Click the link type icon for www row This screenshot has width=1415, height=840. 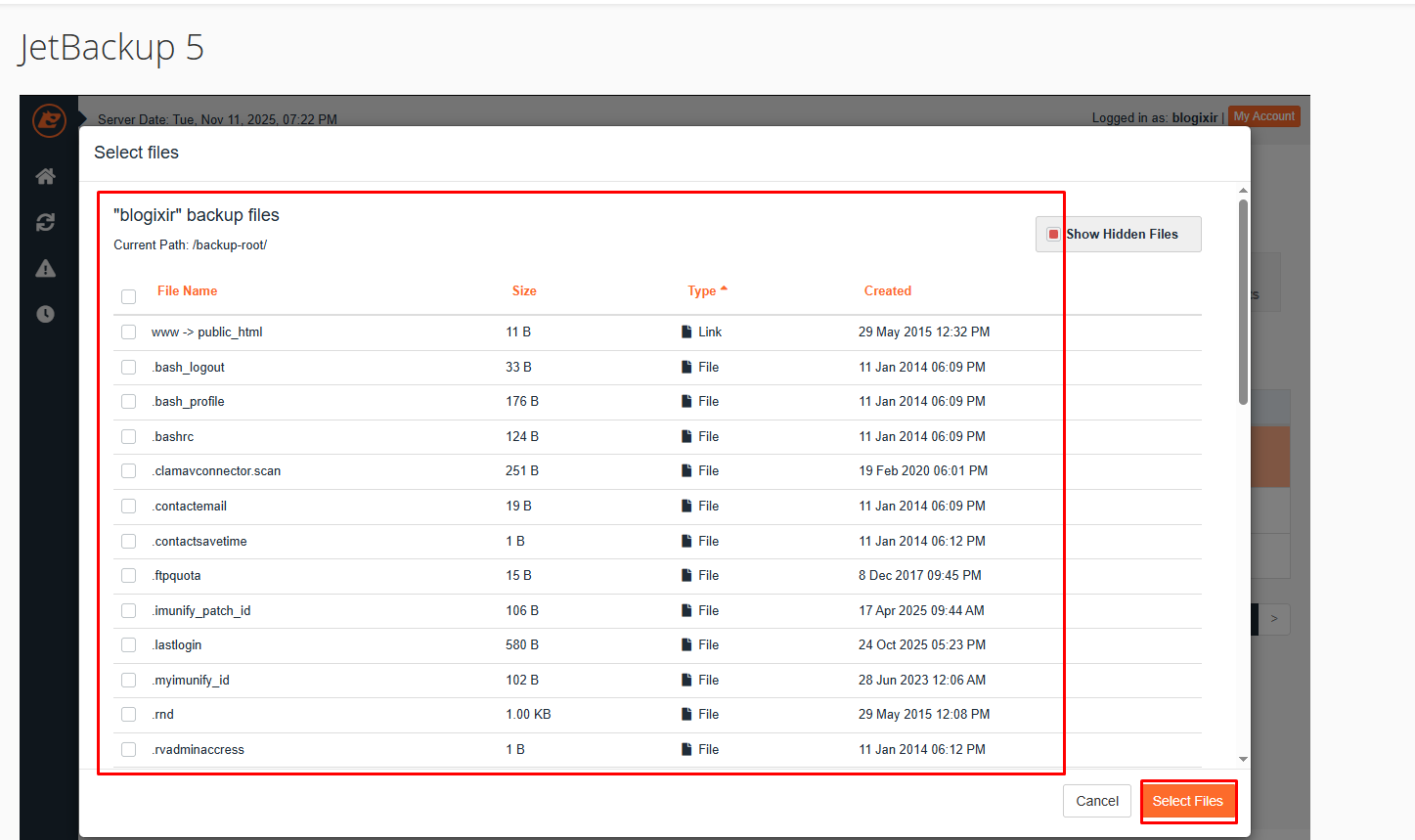point(686,332)
